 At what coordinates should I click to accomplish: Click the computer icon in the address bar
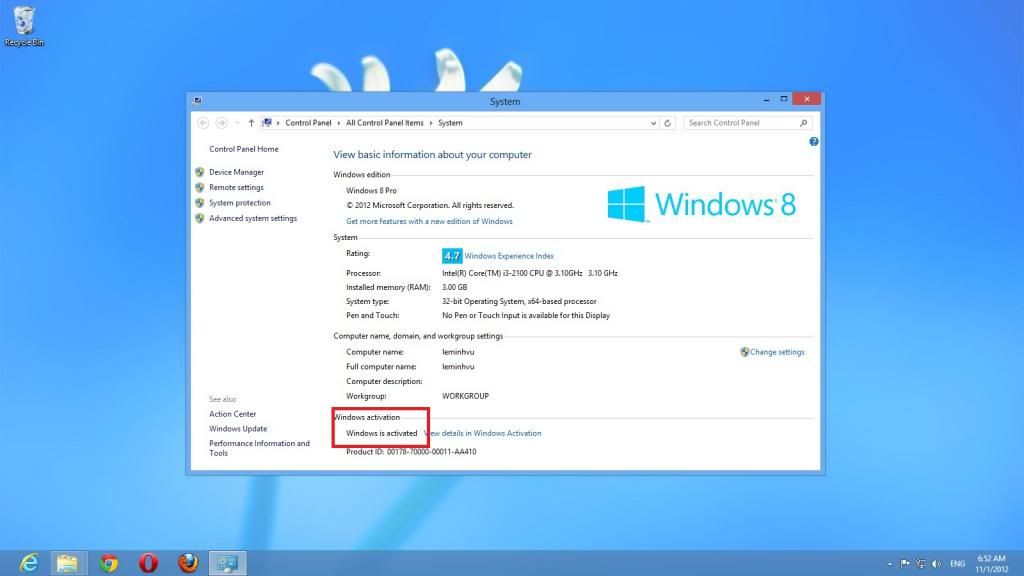tap(266, 123)
